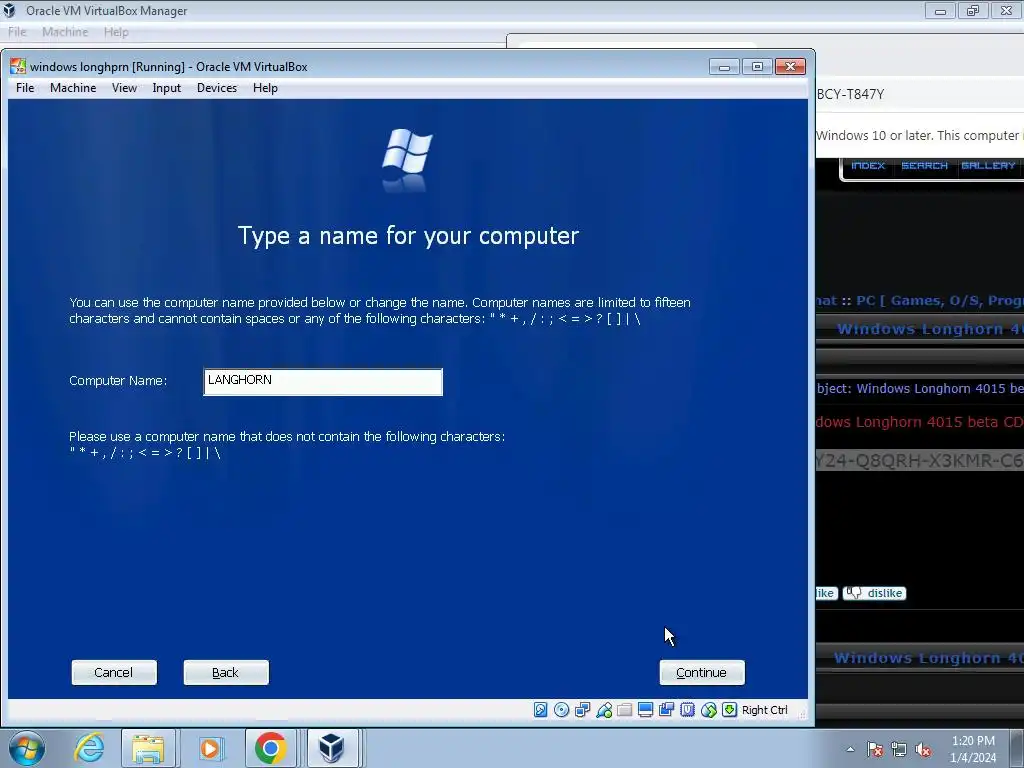
Task: Click the Computer Name input field
Action: [x=323, y=382]
